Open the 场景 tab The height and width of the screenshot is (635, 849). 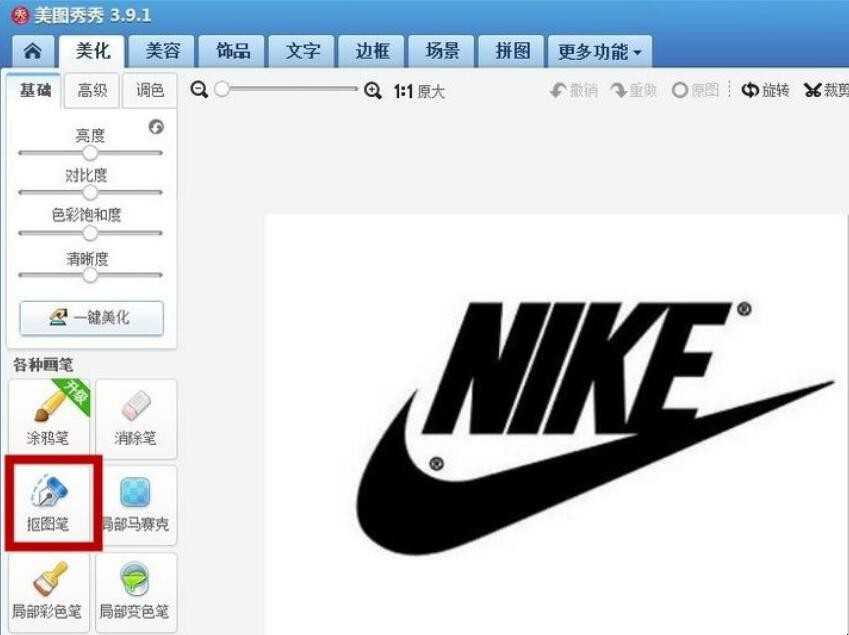point(442,51)
